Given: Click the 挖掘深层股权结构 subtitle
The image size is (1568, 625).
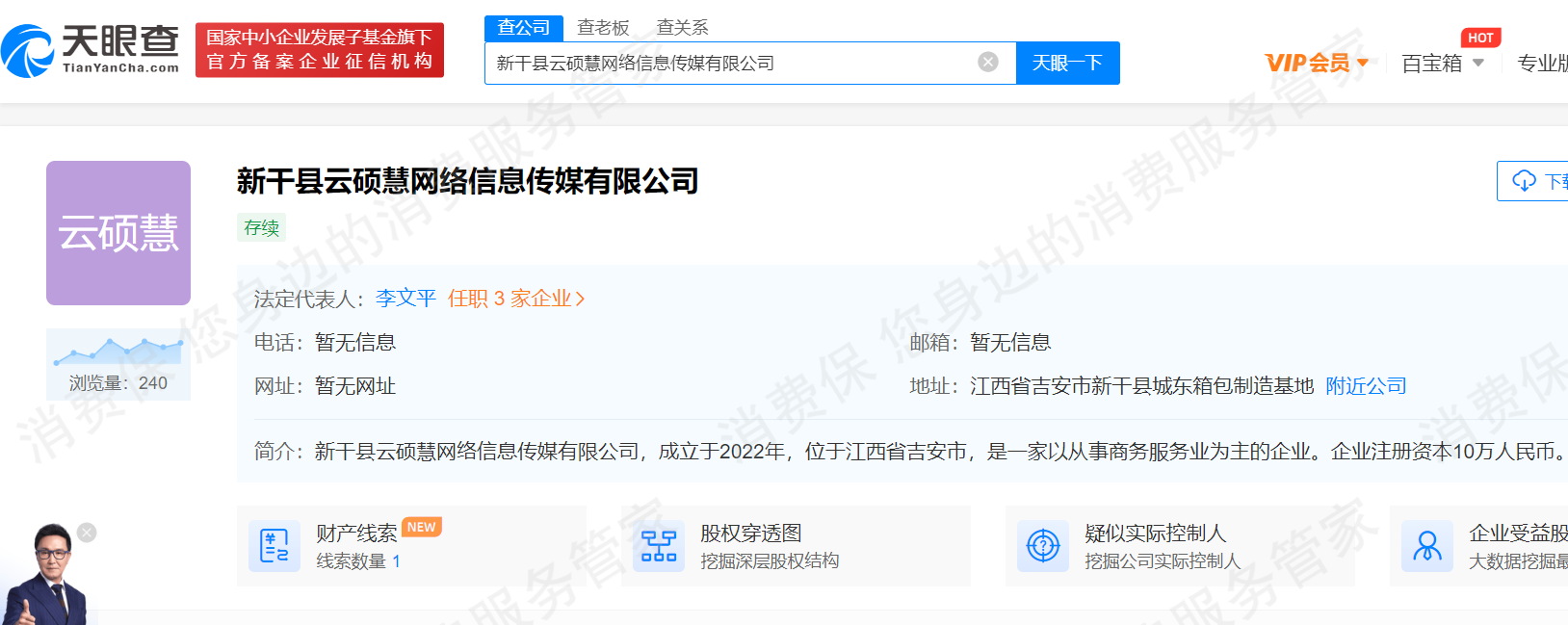Looking at the screenshot, I should click(770, 561).
